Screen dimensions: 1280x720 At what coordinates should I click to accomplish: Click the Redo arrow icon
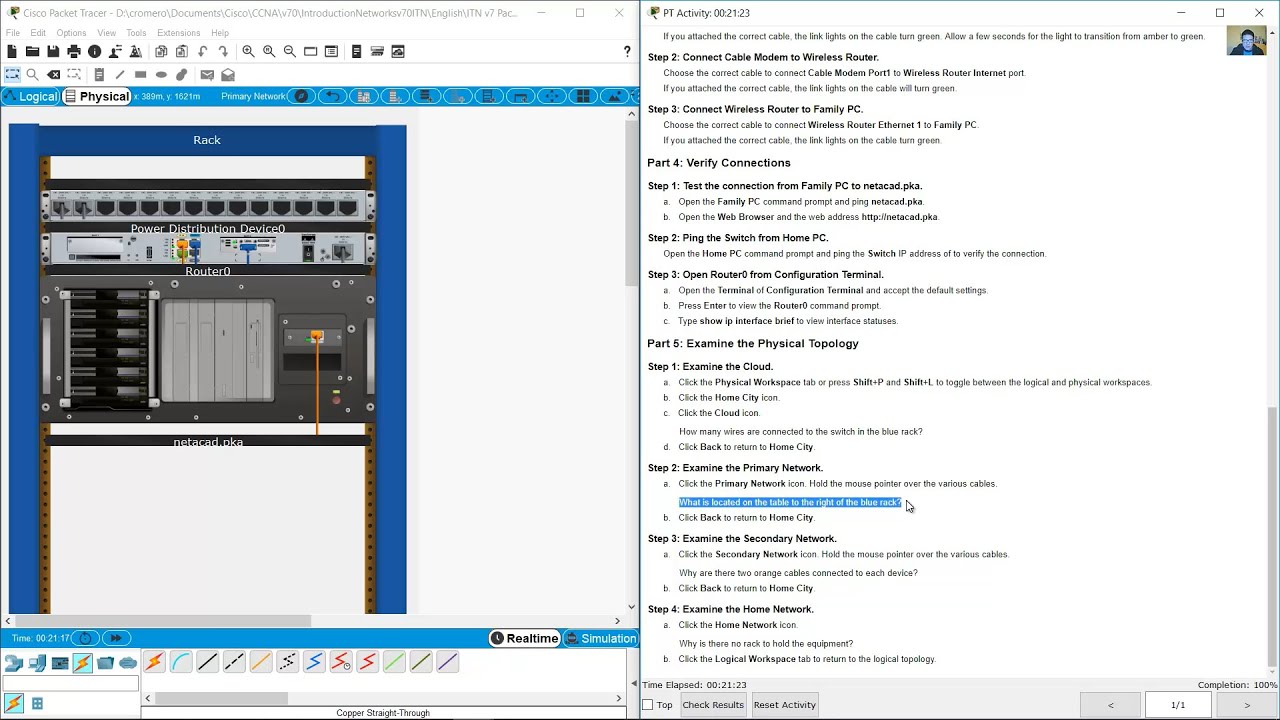(x=222, y=51)
